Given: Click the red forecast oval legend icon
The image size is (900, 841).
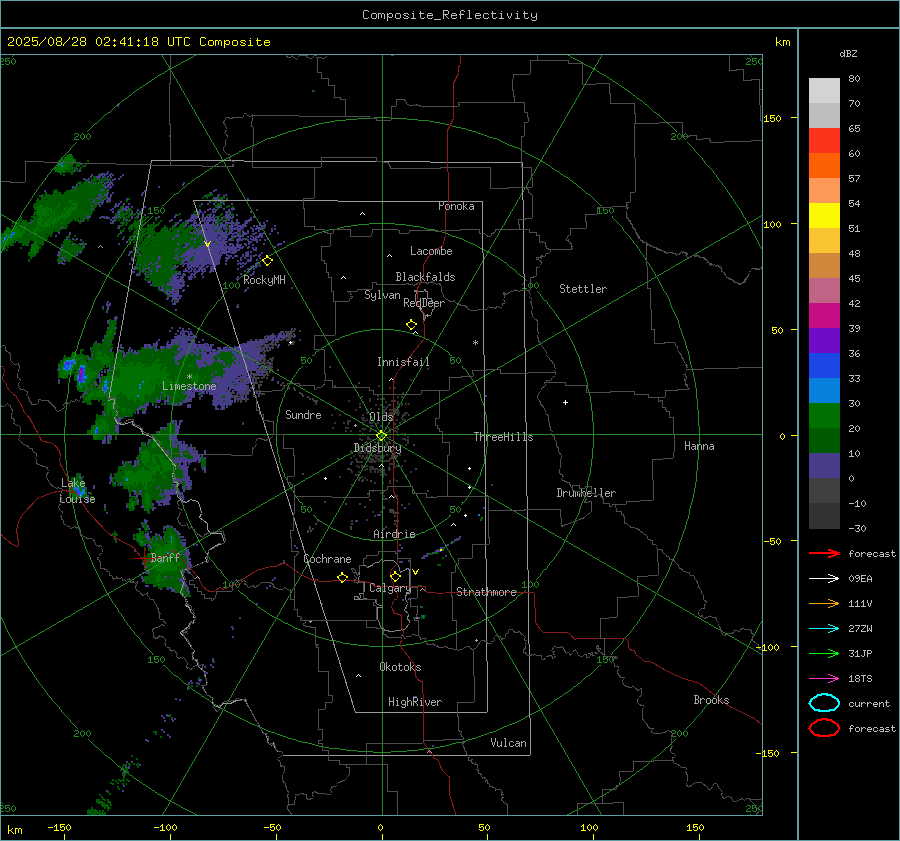Looking at the screenshot, I should click(x=824, y=728).
